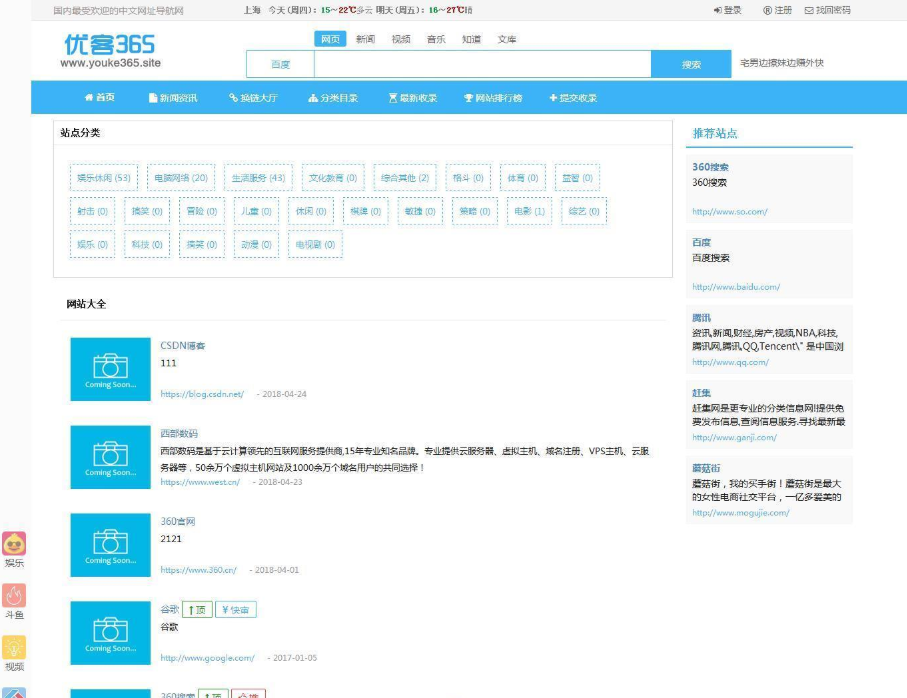Switch to the 文库 search tab
This screenshot has height=698, width=907.
(x=508, y=39)
